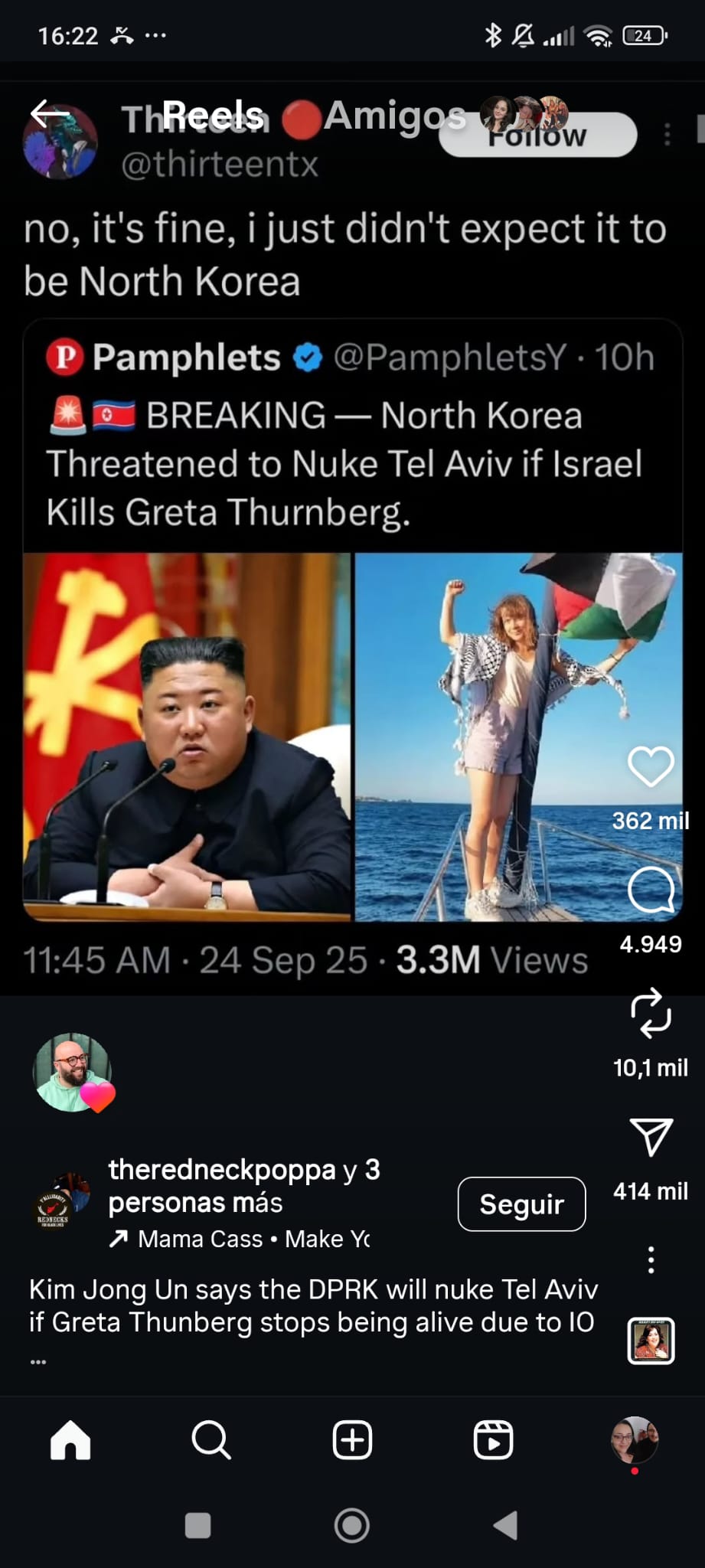Tap the repost arrows icon

coord(651,1013)
